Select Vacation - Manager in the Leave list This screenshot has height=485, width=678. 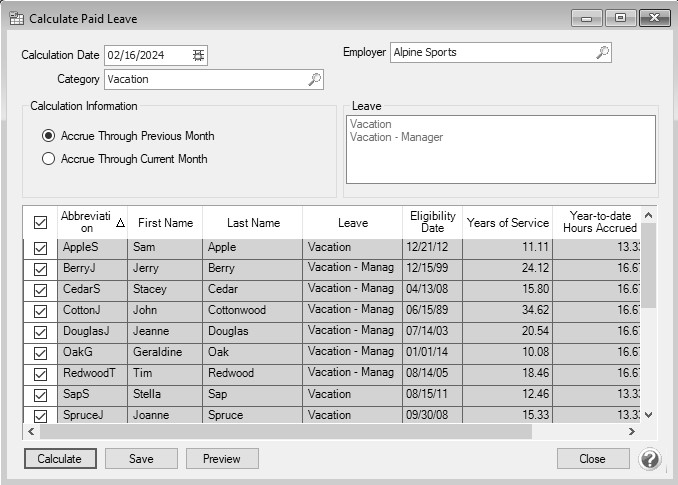pos(396,138)
